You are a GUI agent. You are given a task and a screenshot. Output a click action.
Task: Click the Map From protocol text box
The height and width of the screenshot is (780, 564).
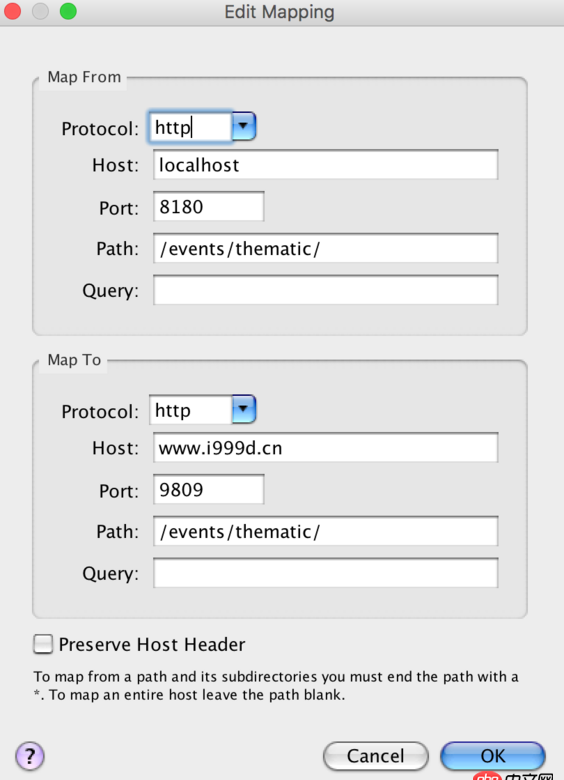pos(190,127)
